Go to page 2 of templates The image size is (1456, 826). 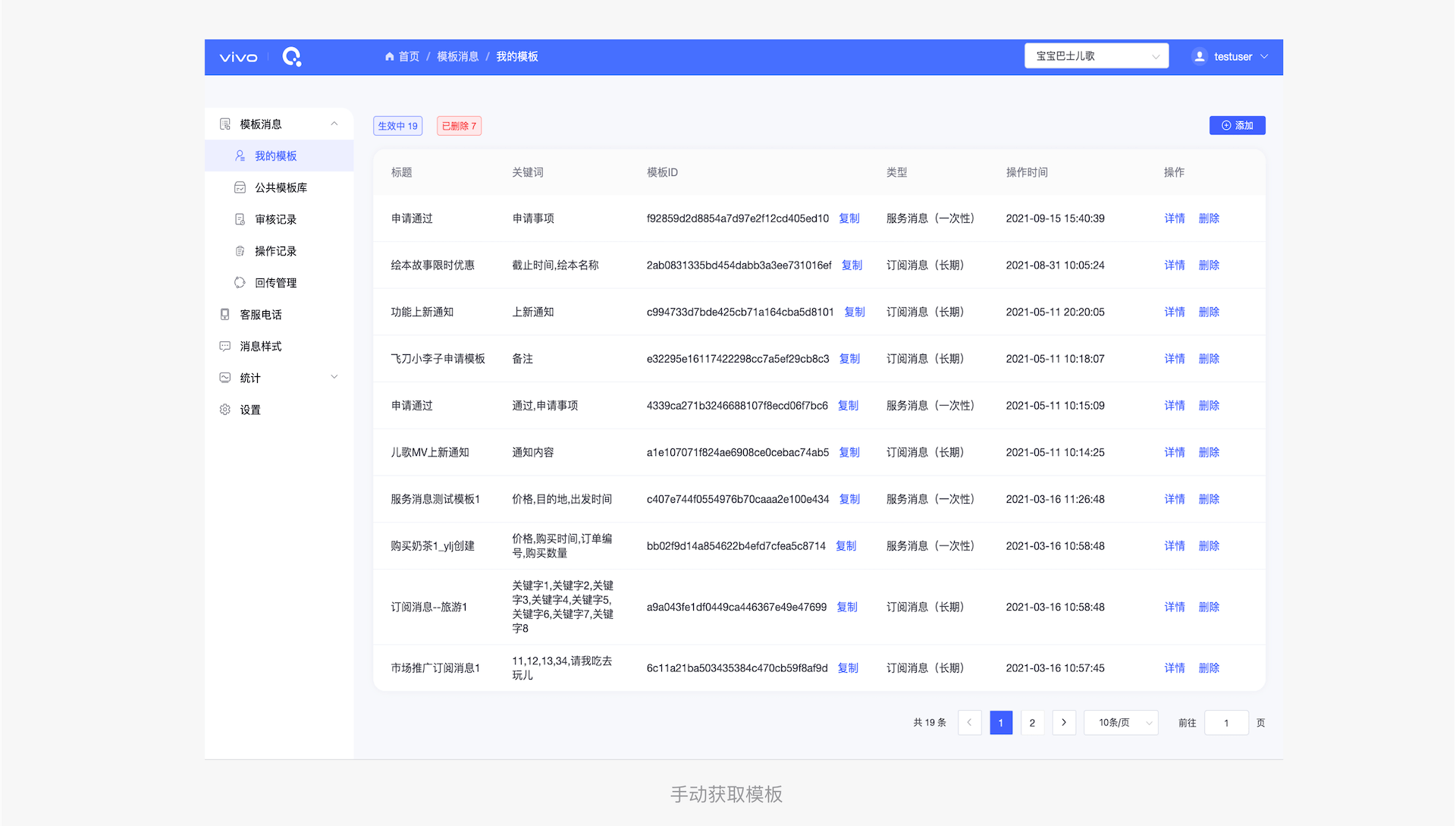(x=1032, y=722)
